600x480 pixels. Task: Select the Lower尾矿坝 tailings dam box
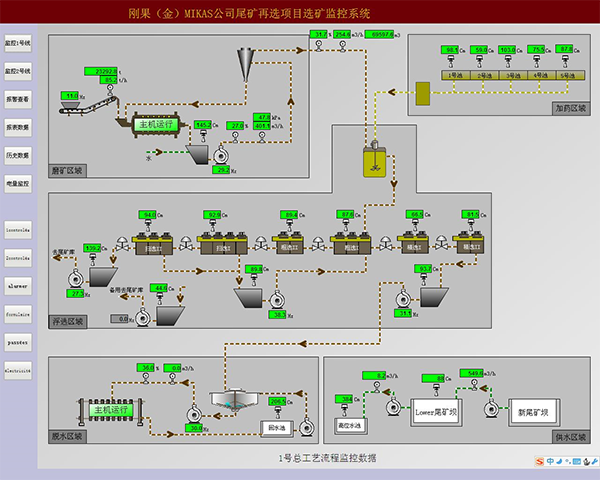(x=437, y=409)
